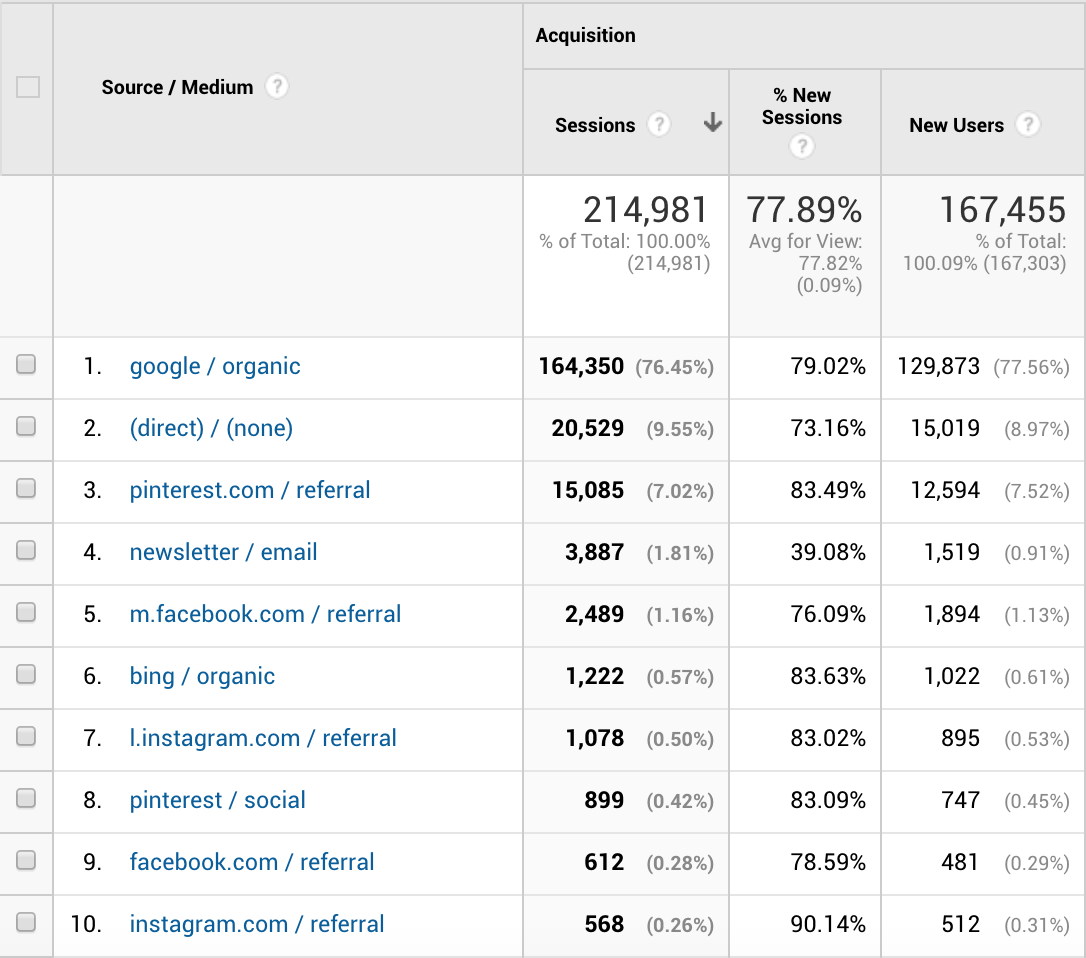
Task: Select new users value 512
Action: (x=960, y=924)
